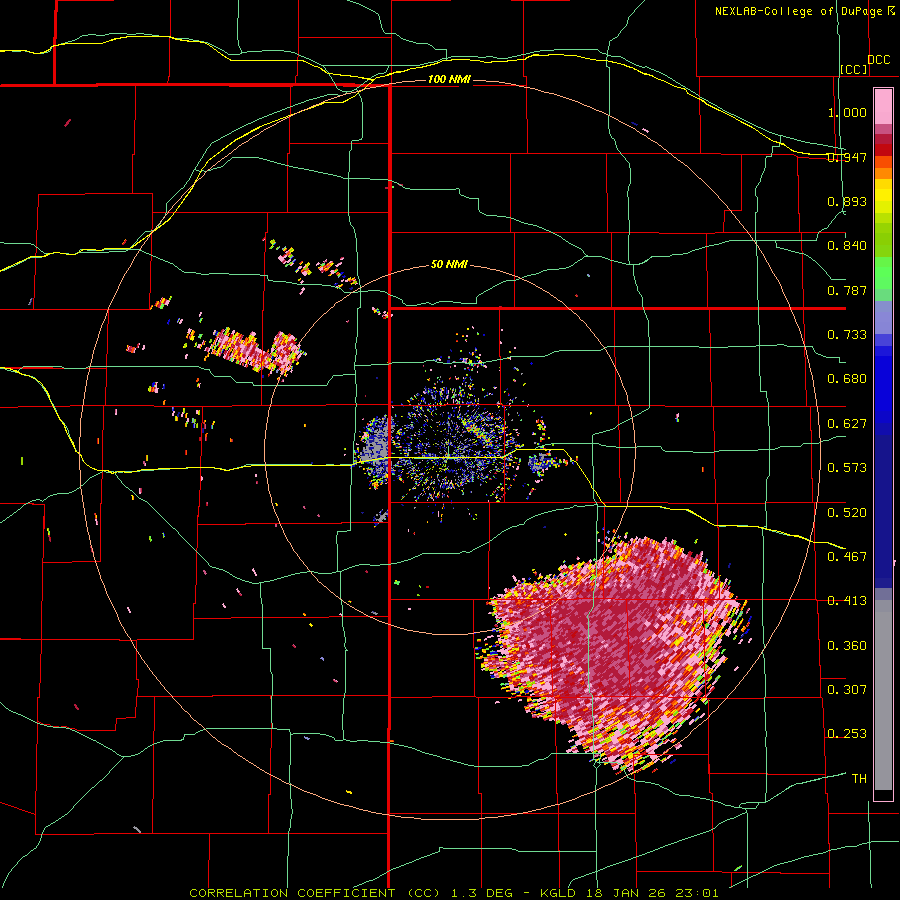Image resolution: width=900 pixels, height=900 pixels.
Task: Click the DCC label above the scale
Action: pyautogui.click(x=878, y=60)
